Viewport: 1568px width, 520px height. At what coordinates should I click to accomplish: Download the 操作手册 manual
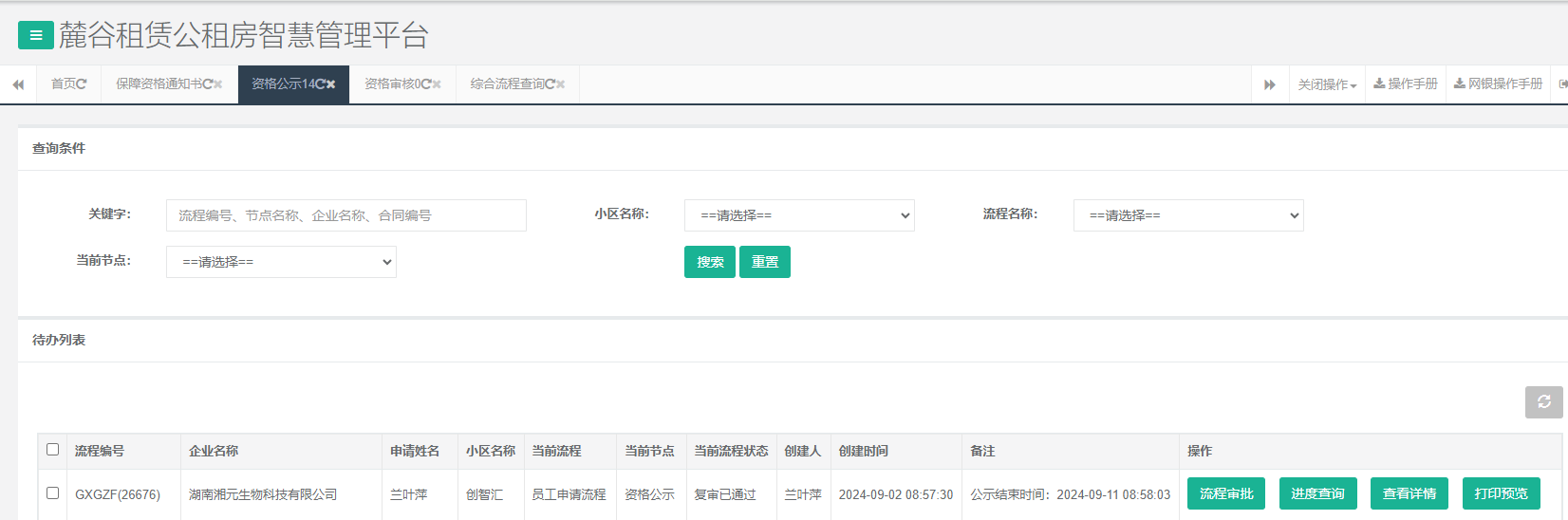pos(1406,84)
